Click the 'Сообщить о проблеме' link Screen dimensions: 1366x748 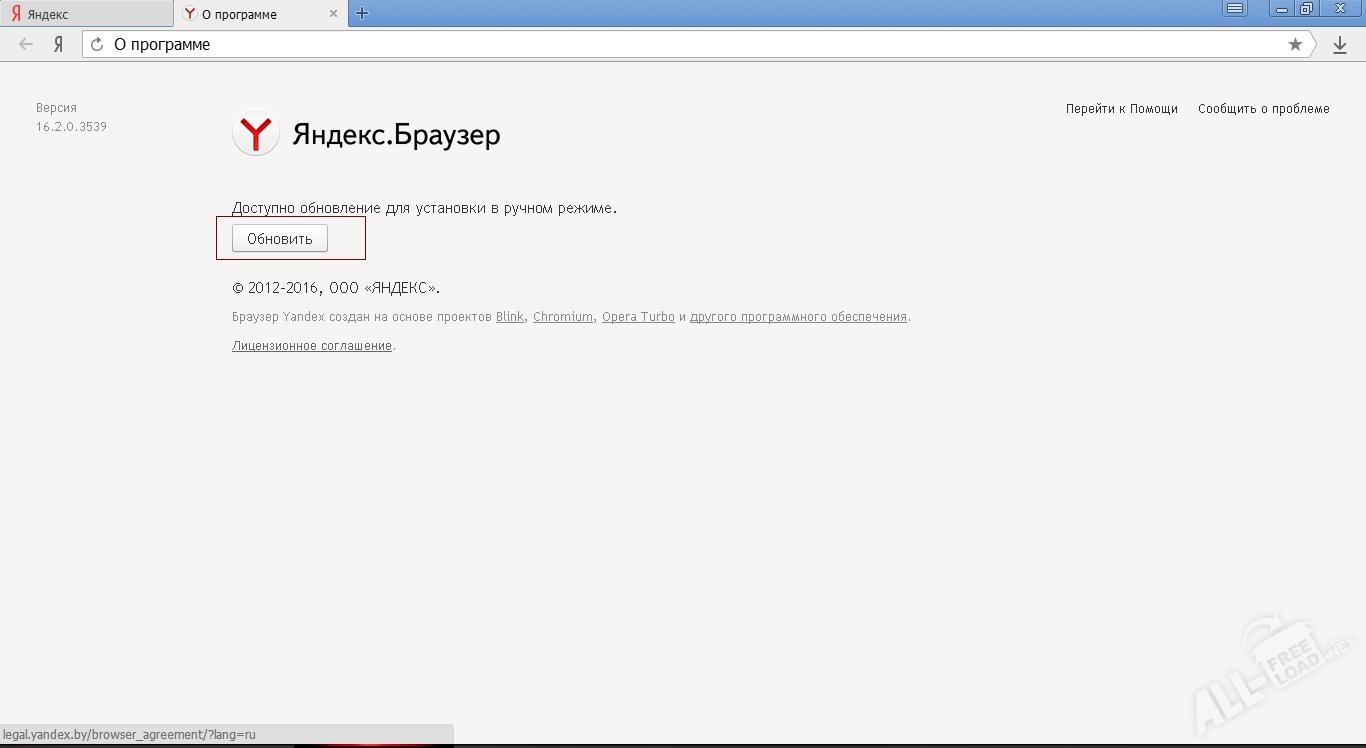coord(1263,109)
